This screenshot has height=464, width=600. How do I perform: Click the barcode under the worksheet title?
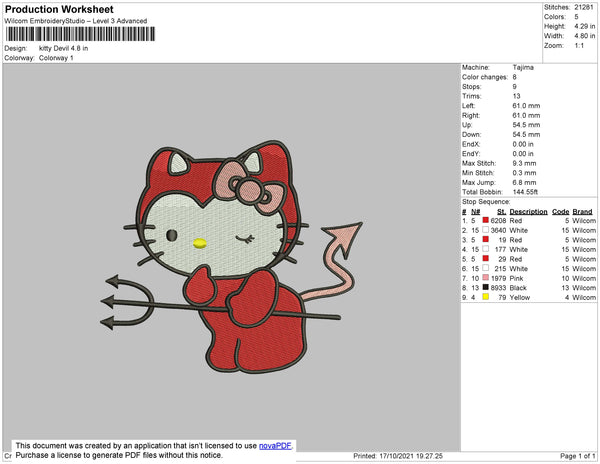80,34
